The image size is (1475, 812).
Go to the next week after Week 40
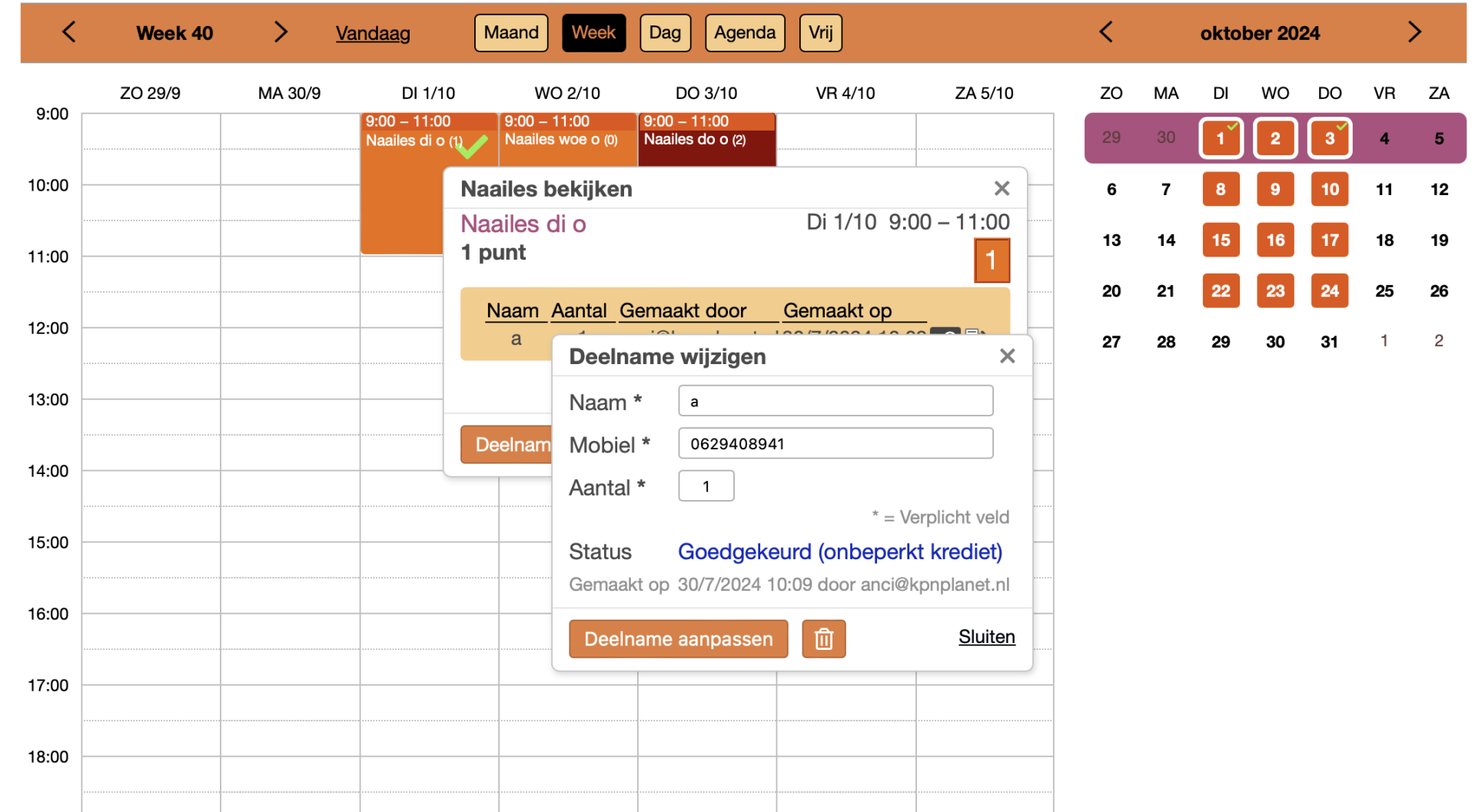click(x=281, y=32)
